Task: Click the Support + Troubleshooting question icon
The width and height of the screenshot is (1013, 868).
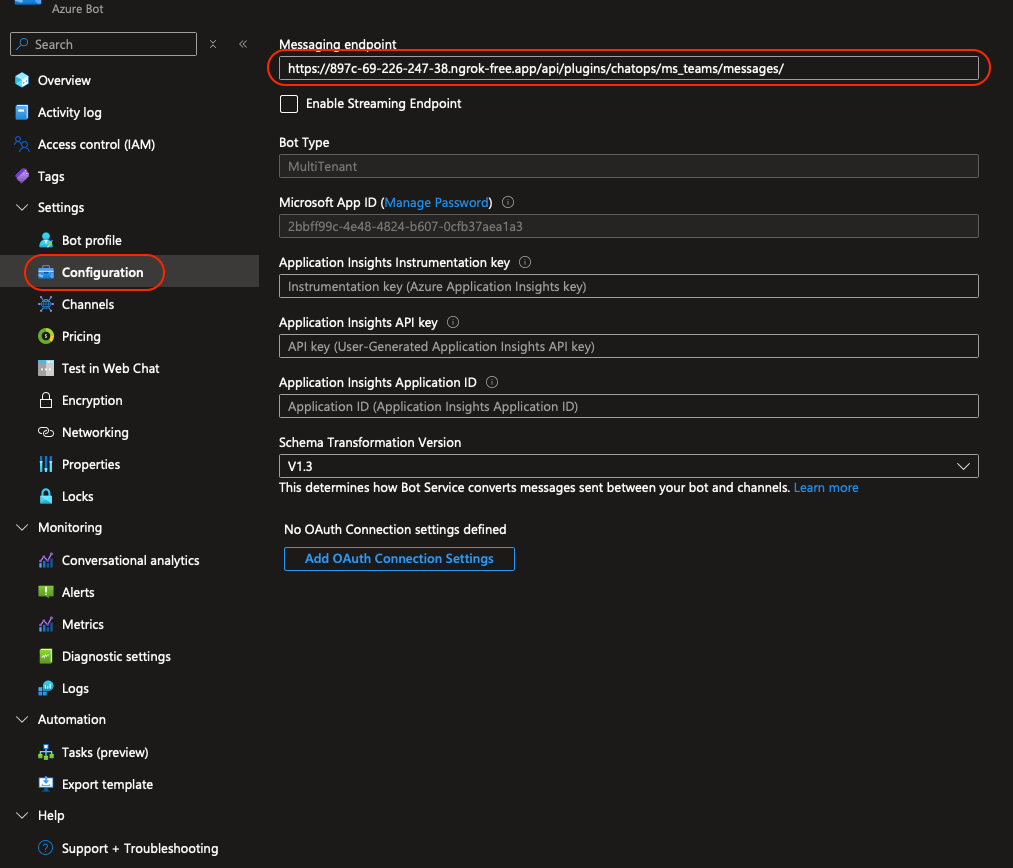Action: point(46,848)
